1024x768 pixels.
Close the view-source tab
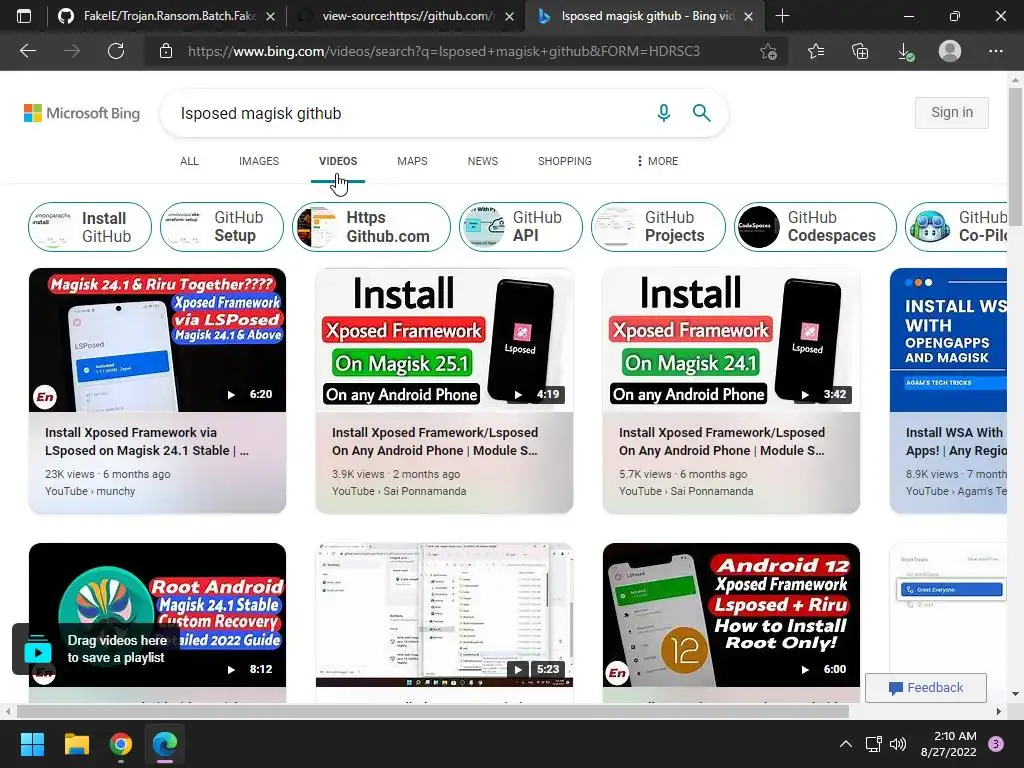(510, 17)
